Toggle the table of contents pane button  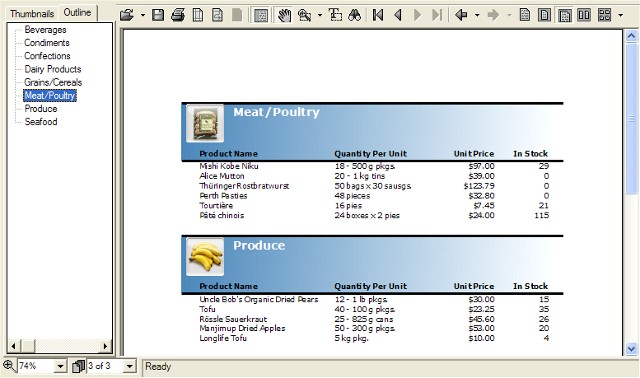[261, 16]
